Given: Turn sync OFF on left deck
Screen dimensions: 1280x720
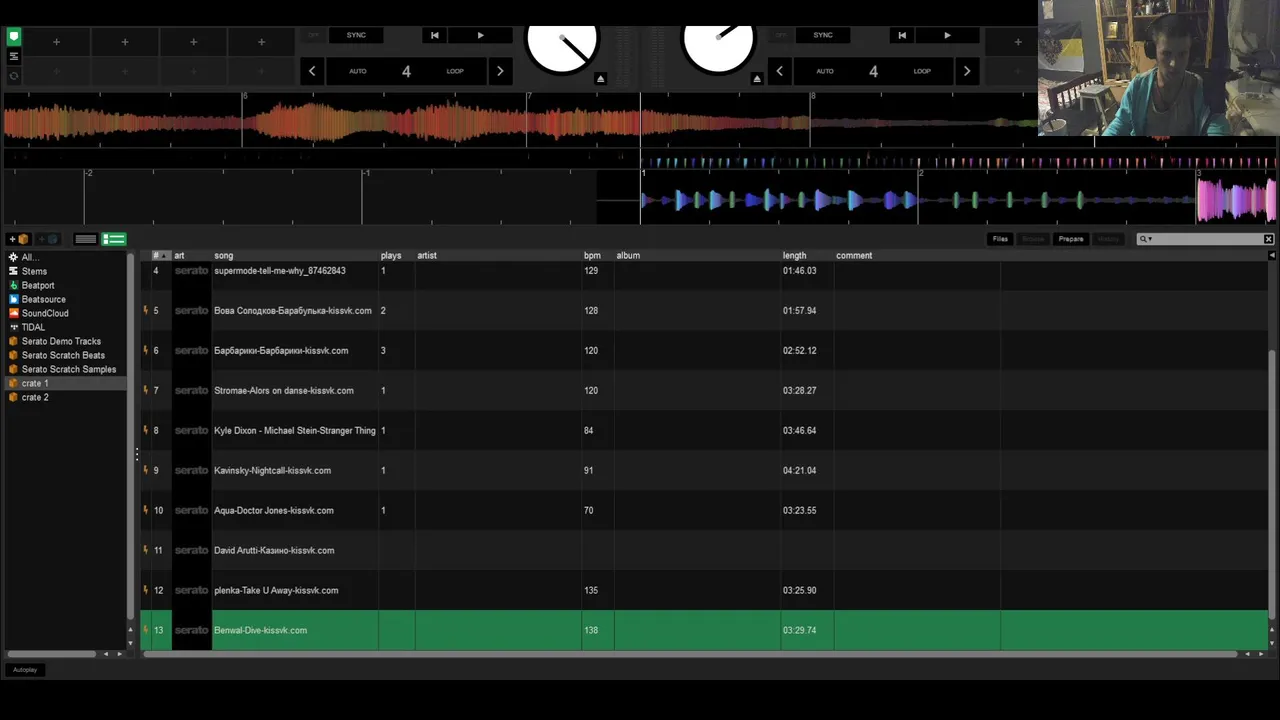Looking at the screenshot, I should click(x=313, y=35).
